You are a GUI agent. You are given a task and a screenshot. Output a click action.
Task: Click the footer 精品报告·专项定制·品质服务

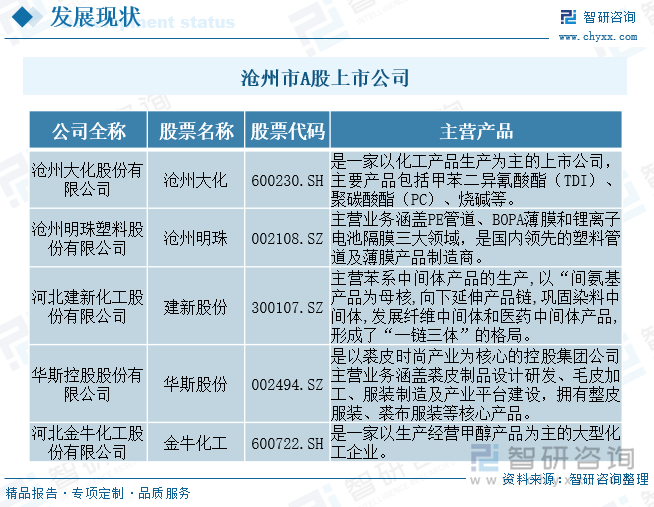pyautogui.click(x=98, y=493)
